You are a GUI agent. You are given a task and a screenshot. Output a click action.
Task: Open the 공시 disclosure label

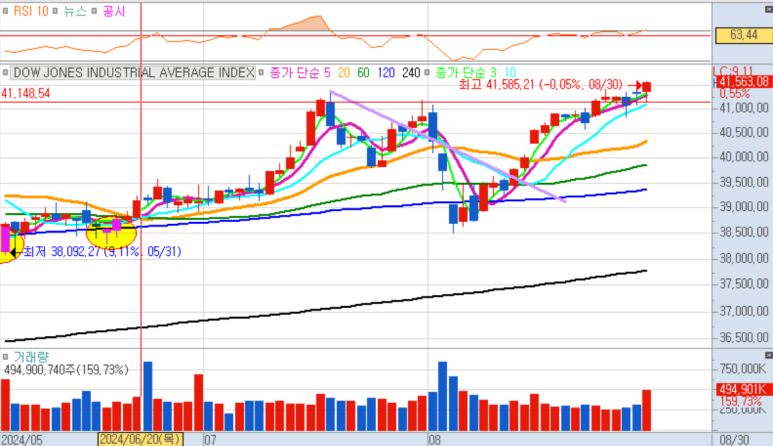point(113,11)
